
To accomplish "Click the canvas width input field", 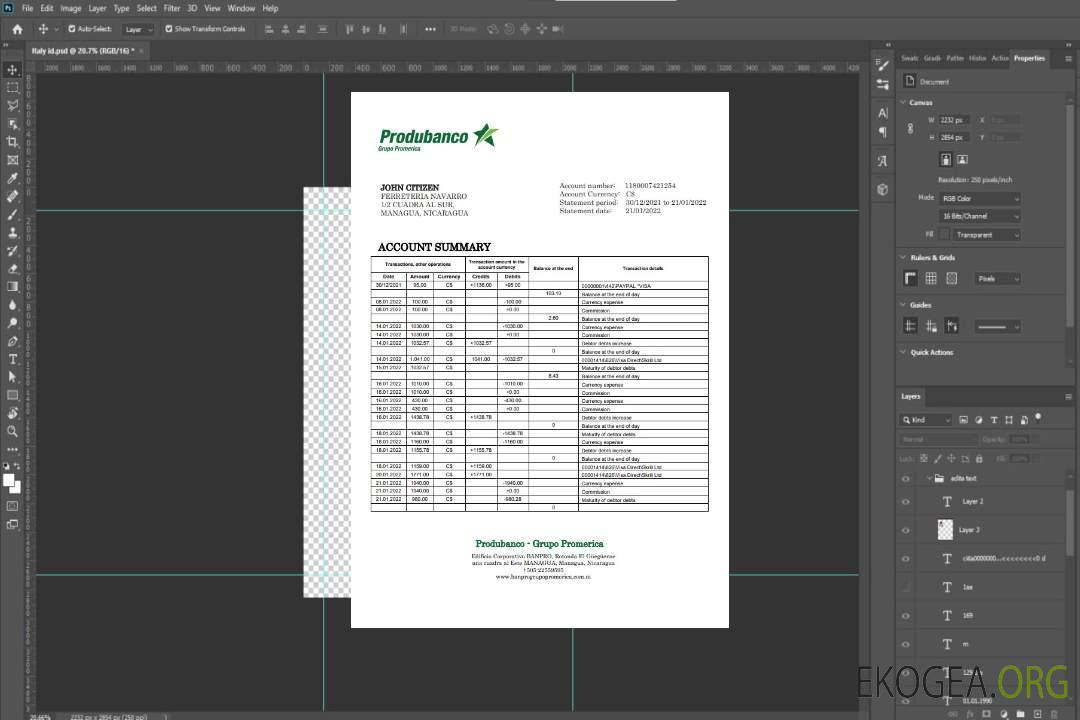I will (954, 120).
